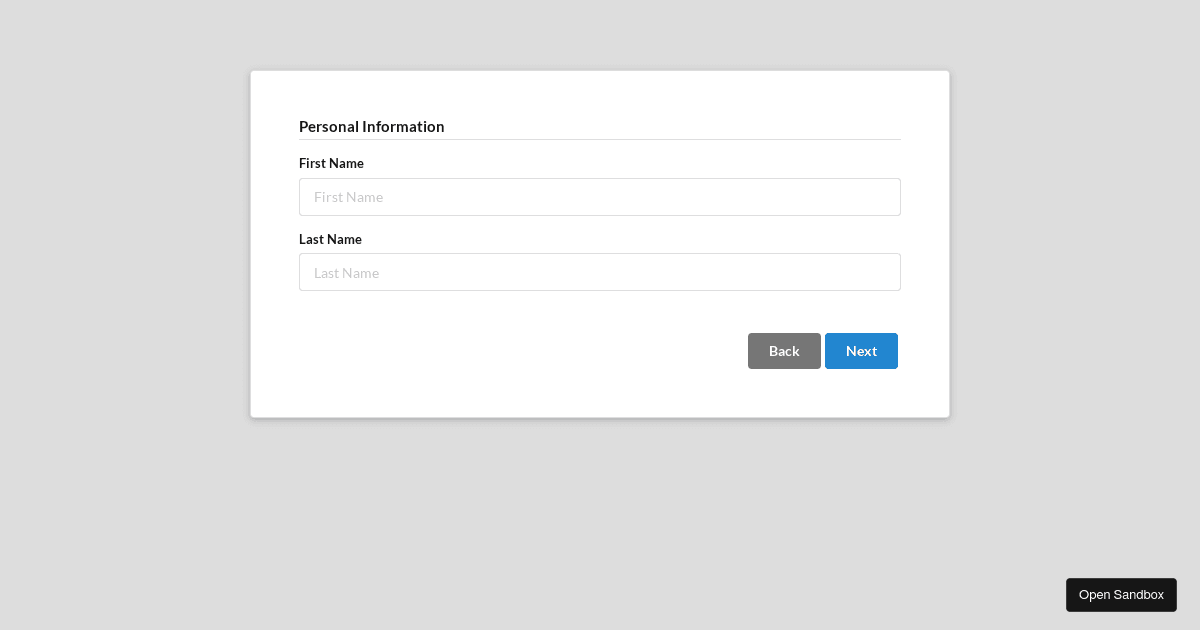Activate the gray Back button
This screenshot has height=630, width=1200.
[x=784, y=351]
